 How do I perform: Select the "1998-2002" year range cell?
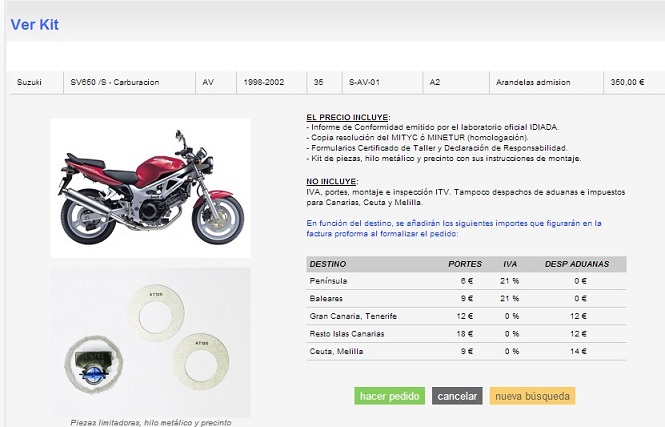click(x=263, y=82)
